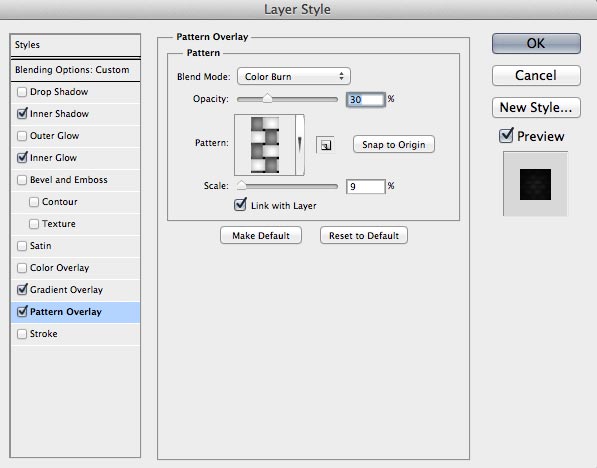The image size is (597, 468).
Task: Open Blending Options: Custom settings
Action: pos(75,70)
